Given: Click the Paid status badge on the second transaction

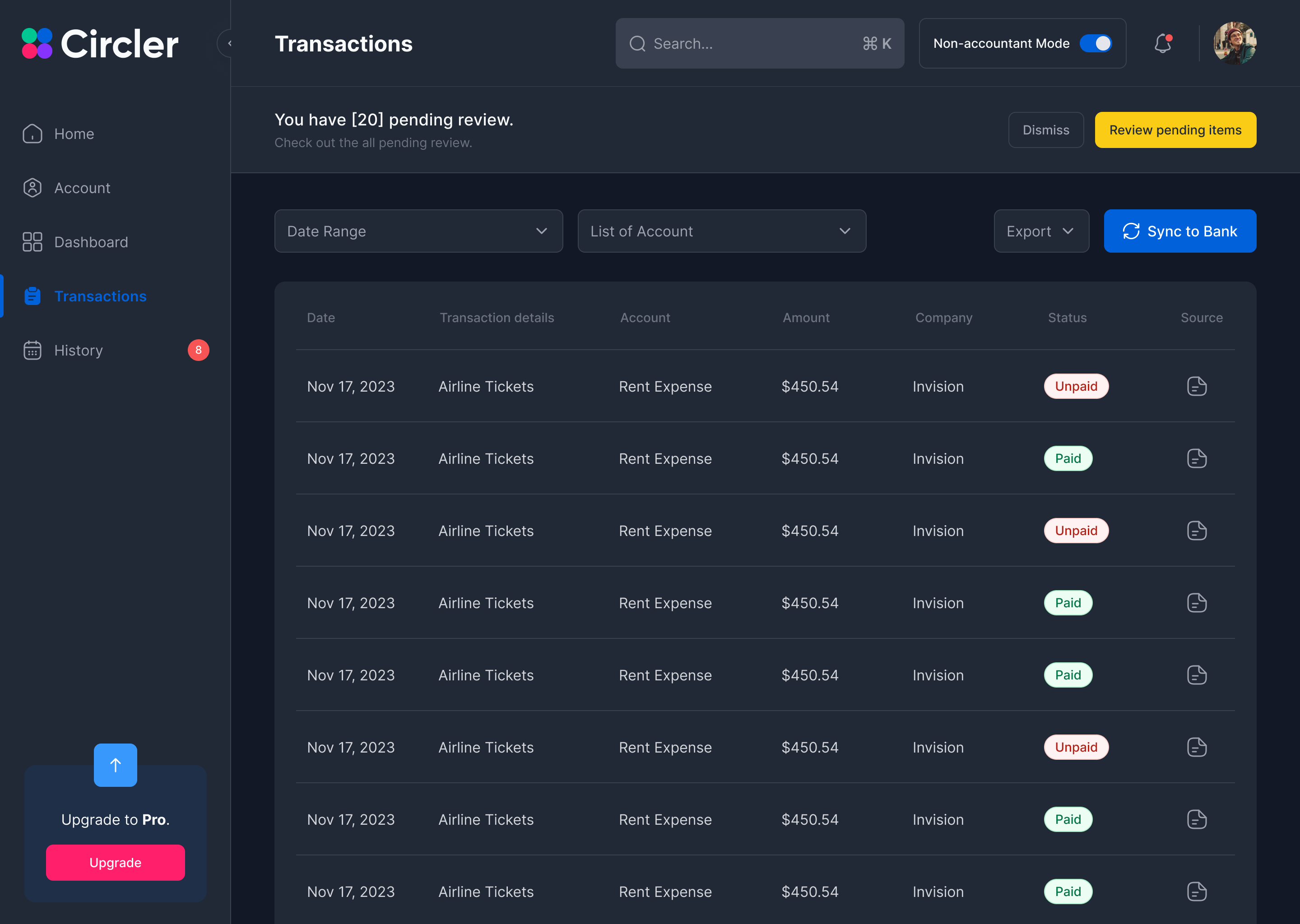Looking at the screenshot, I should click(1068, 458).
